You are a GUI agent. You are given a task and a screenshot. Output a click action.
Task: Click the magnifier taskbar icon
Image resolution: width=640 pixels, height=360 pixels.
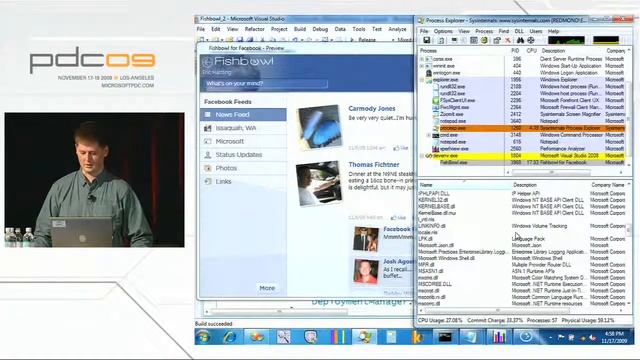[x=283, y=337]
